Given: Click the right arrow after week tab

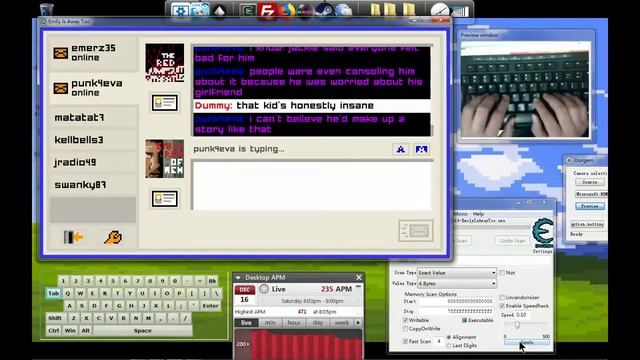Looking at the screenshot, I should tap(358, 323).
